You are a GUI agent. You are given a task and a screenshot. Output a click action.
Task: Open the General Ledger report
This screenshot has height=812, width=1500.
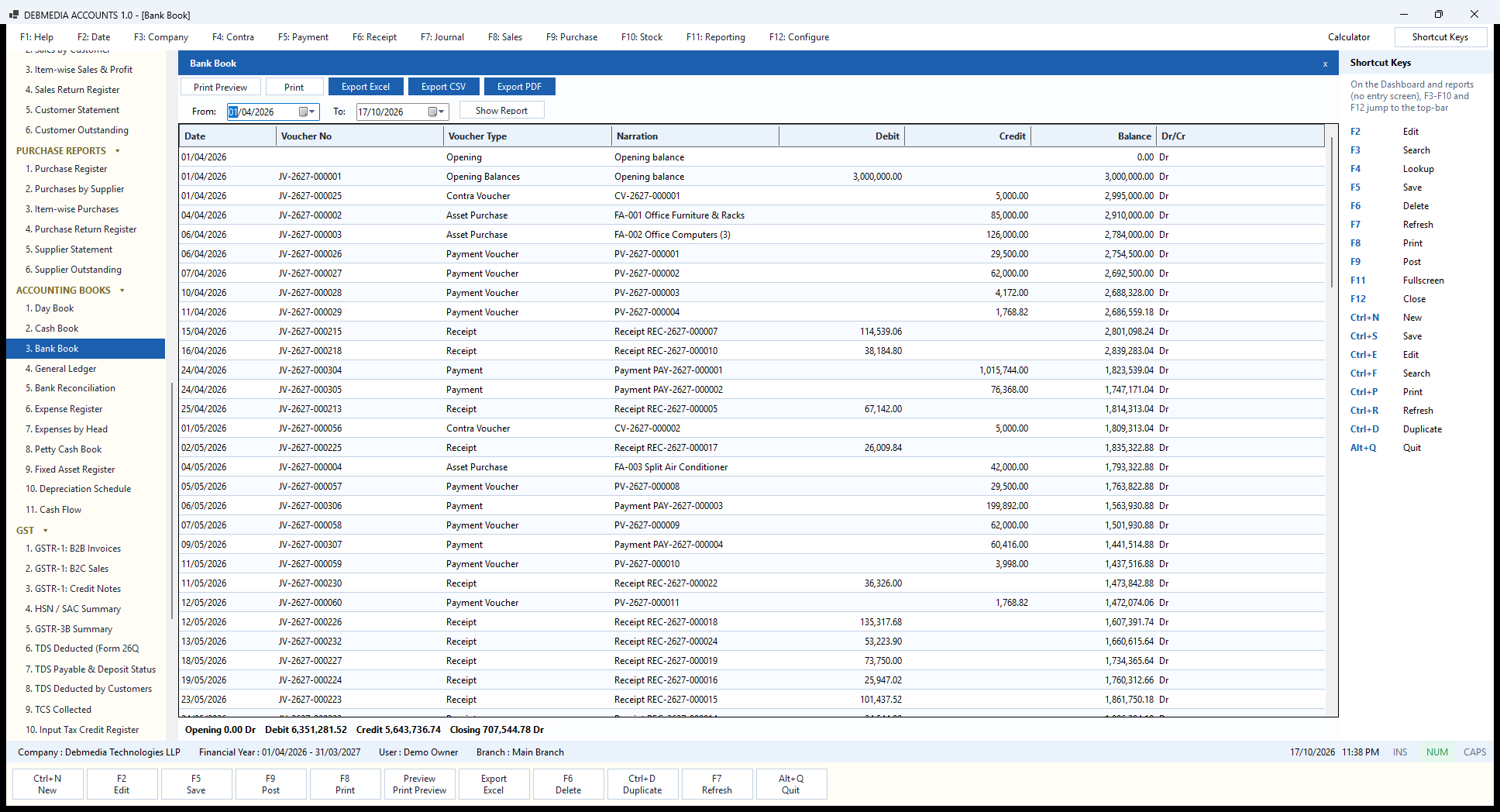pos(61,369)
